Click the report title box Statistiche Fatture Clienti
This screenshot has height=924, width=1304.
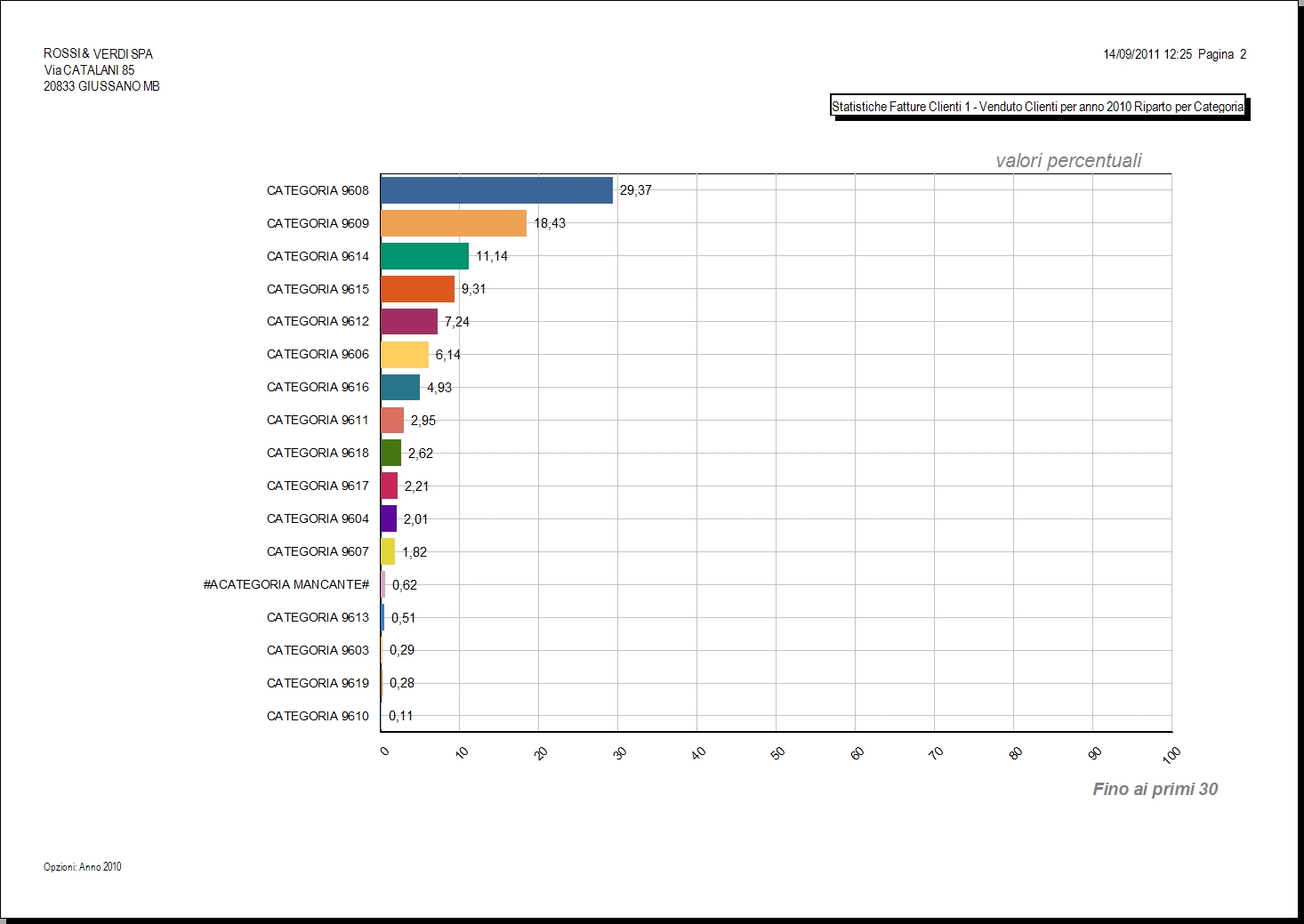pyautogui.click(x=1038, y=107)
